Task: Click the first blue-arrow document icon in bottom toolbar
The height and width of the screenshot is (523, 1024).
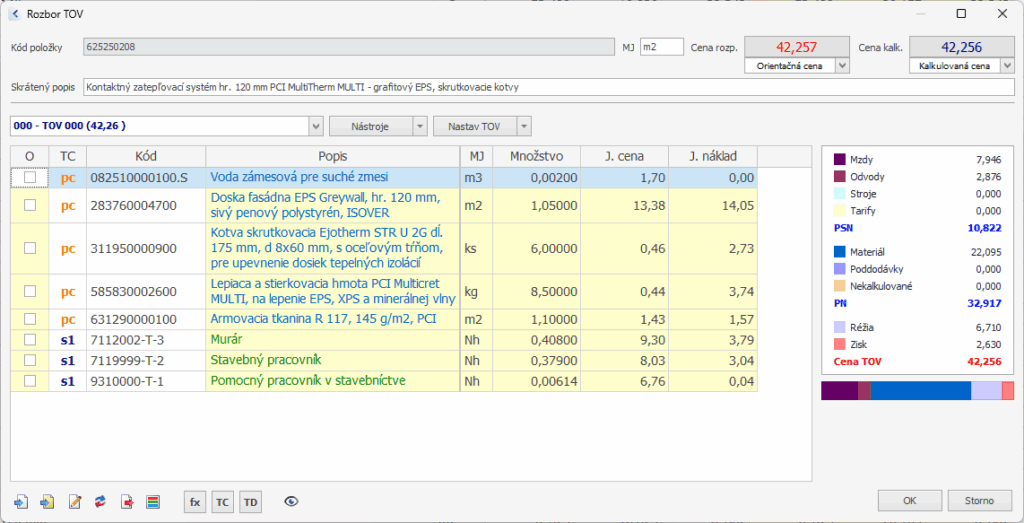Action: tap(22, 501)
